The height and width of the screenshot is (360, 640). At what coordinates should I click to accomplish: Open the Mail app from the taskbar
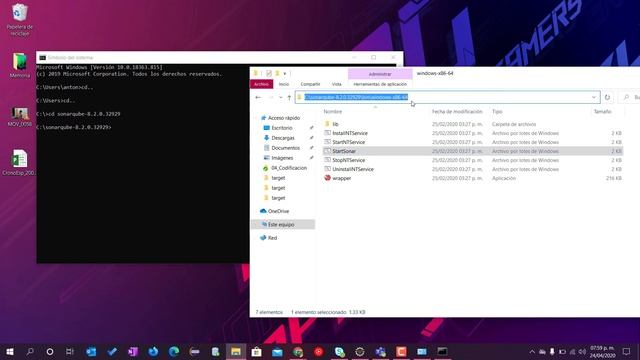click(277, 351)
